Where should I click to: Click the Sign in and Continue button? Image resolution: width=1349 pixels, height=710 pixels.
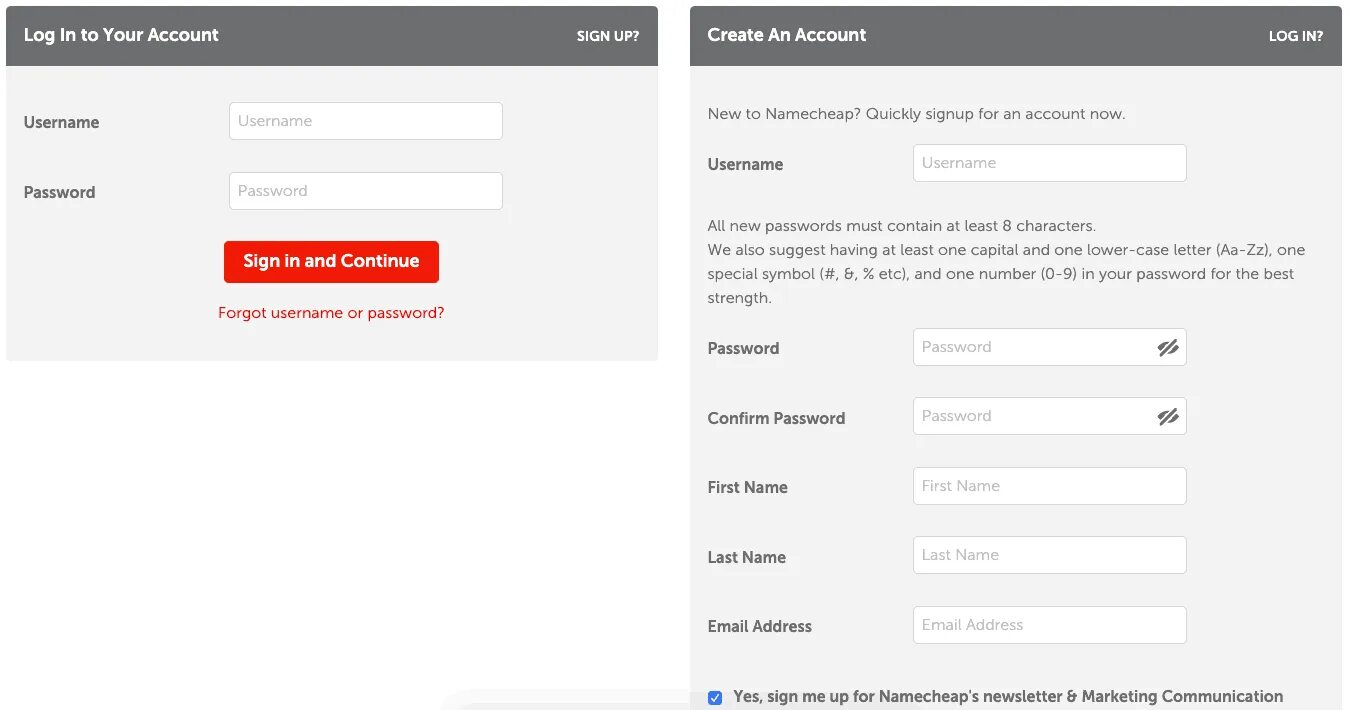[x=331, y=262]
